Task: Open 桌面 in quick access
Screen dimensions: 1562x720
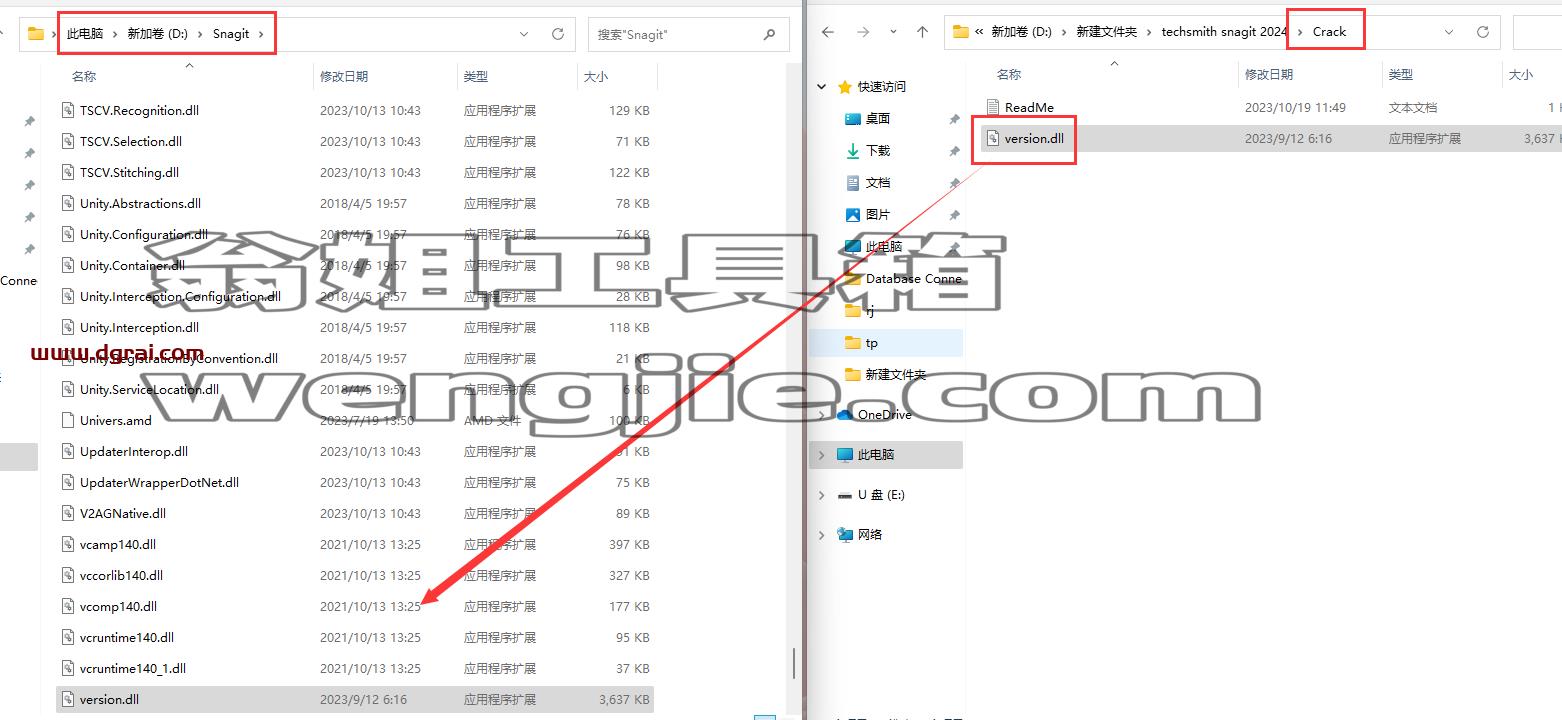Action: [x=878, y=118]
